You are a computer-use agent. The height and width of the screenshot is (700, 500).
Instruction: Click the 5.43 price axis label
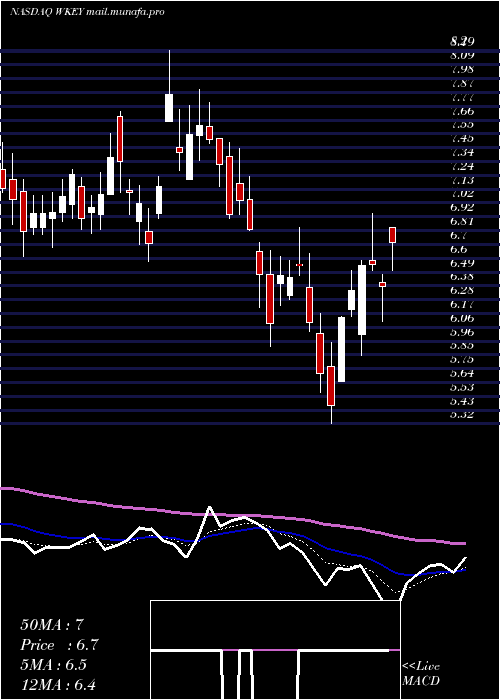pos(462,400)
